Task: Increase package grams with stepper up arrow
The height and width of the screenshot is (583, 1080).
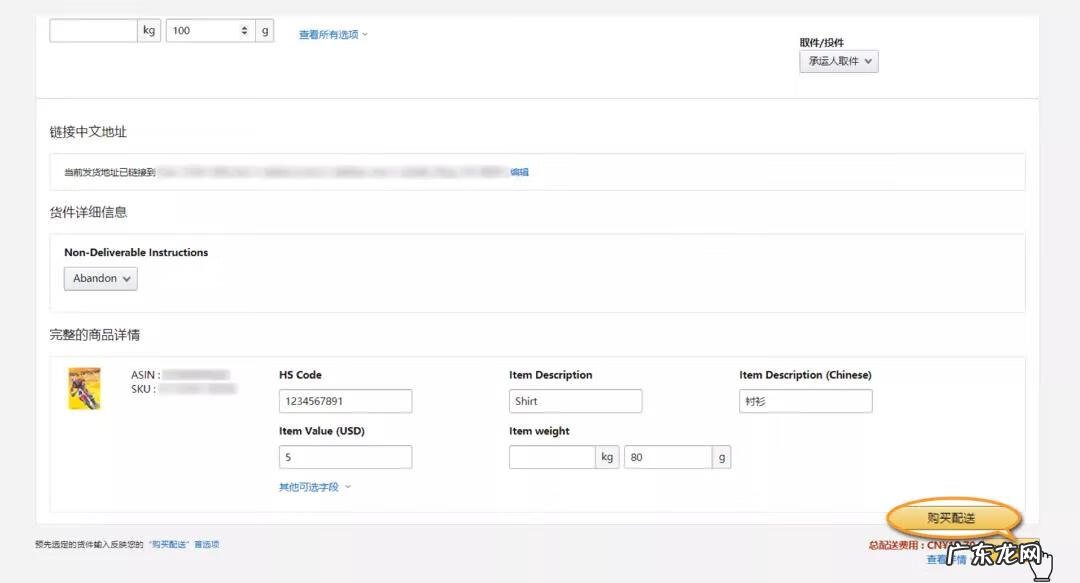Action: pyautogui.click(x=245, y=27)
